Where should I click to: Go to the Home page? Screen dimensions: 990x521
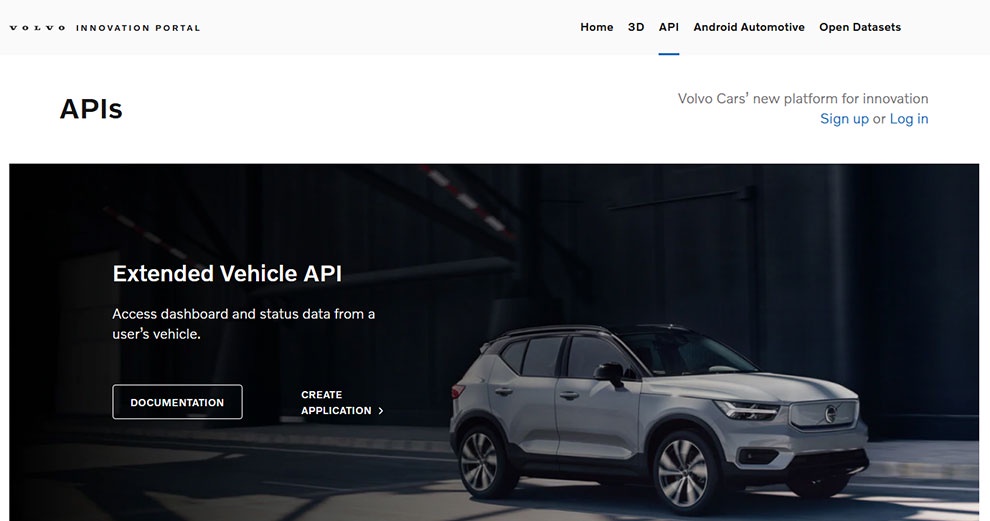click(597, 27)
